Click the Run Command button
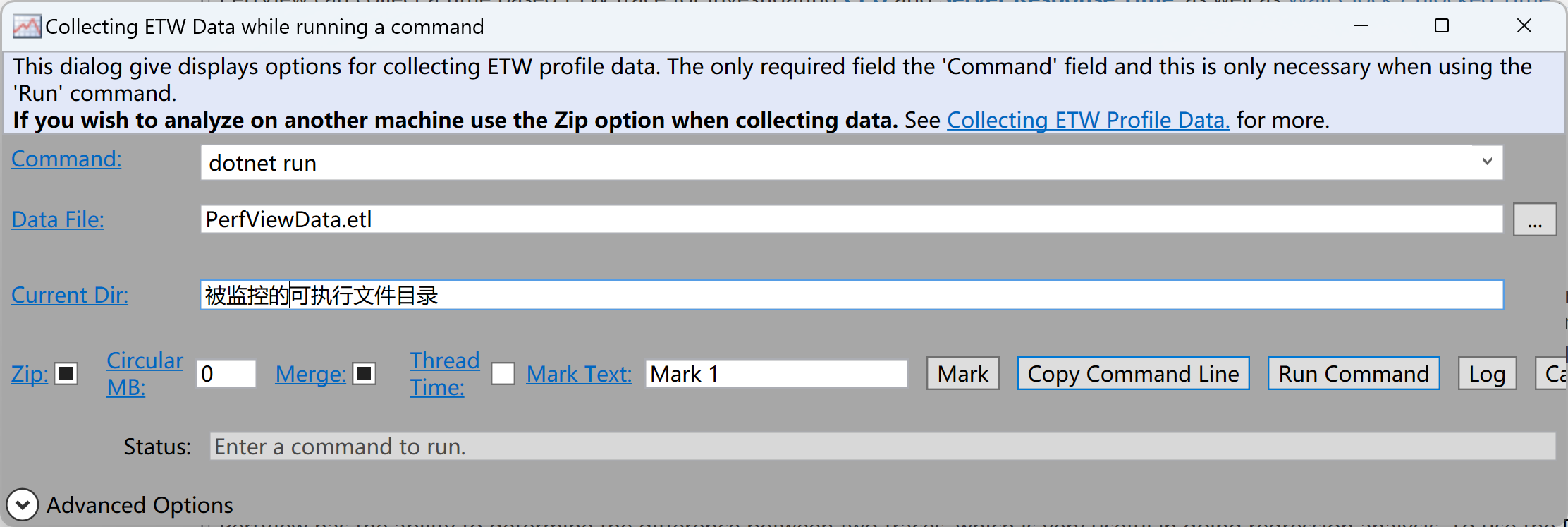This screenshot has width=1568, height=527. pyautogui.click(x=1354, y=373)
